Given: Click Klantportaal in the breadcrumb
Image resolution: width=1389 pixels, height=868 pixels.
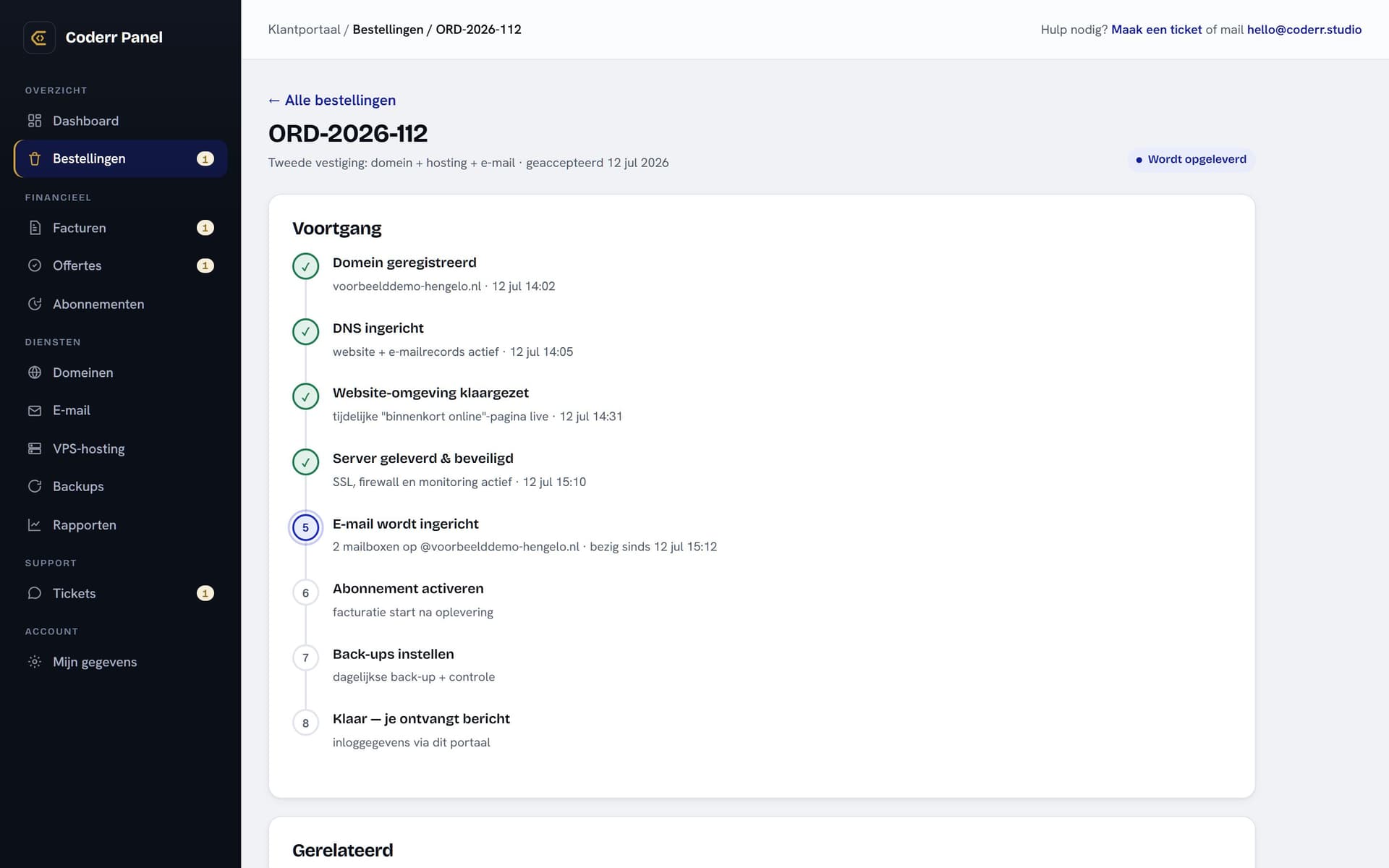Looking at the screenshot, I should point(304,30).
